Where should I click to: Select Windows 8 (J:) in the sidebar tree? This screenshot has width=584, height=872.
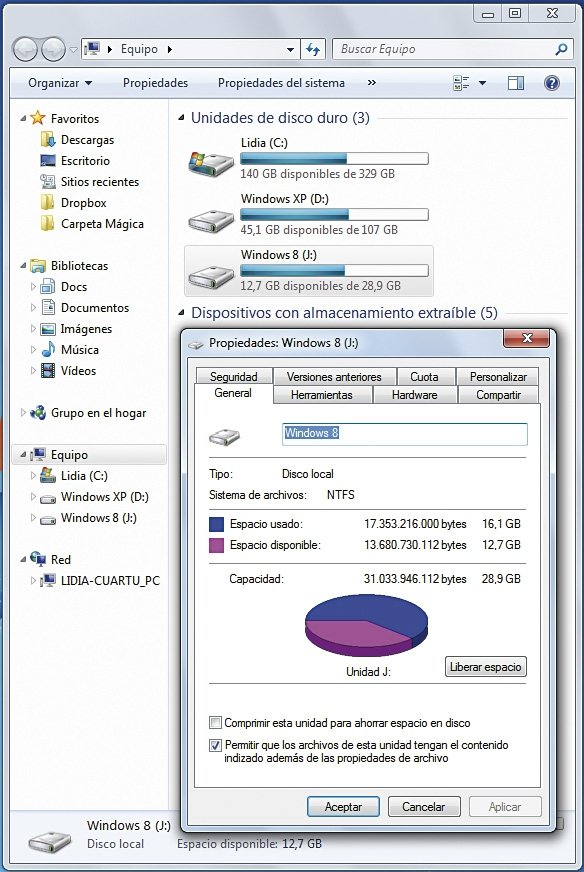click(x=98, y=518)
